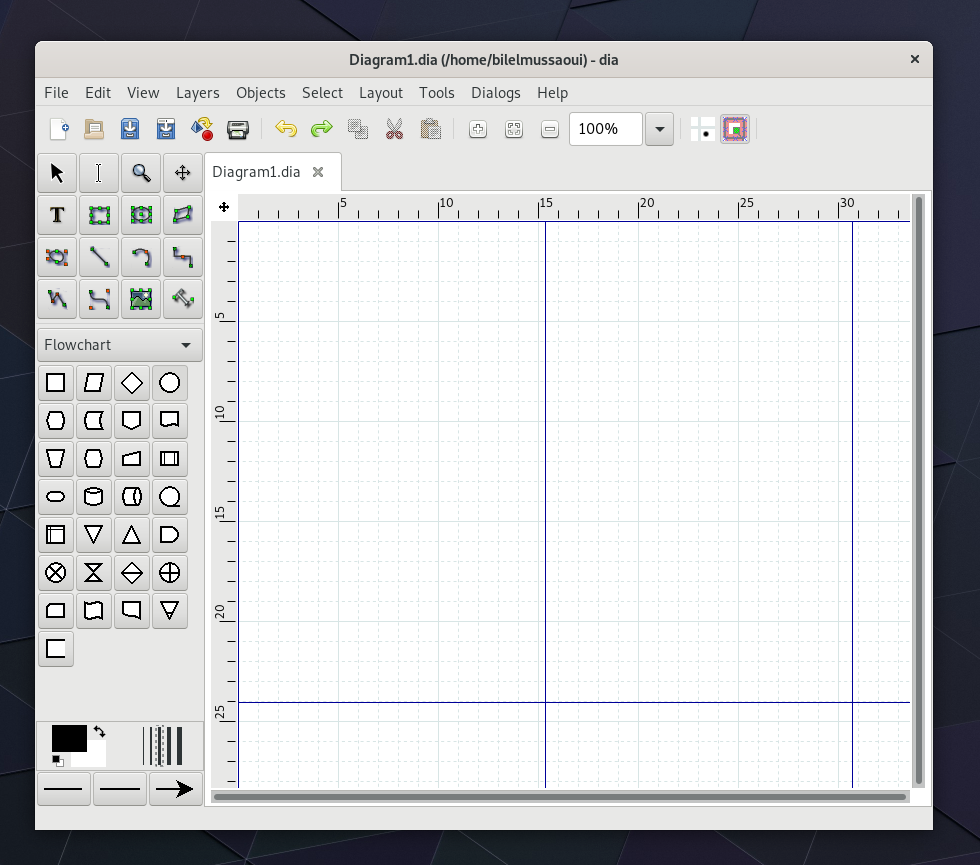Select the Magnify zoom tool
The width and height of the screenshot is (980, 865).
point(141,173)
